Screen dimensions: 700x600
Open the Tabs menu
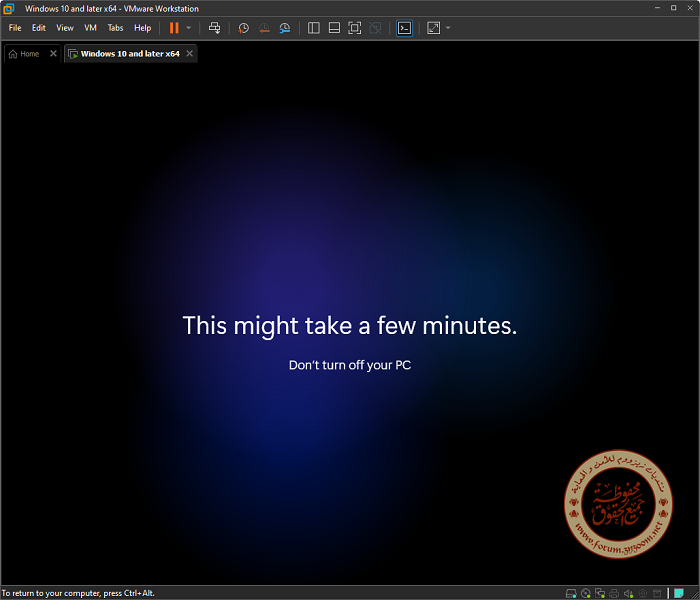[x=115, y=28]
